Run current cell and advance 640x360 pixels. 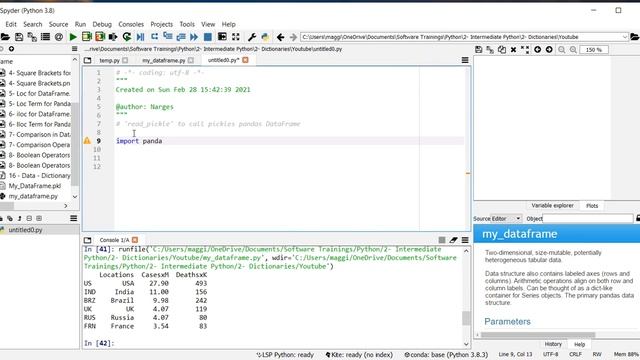coord(100,37)
